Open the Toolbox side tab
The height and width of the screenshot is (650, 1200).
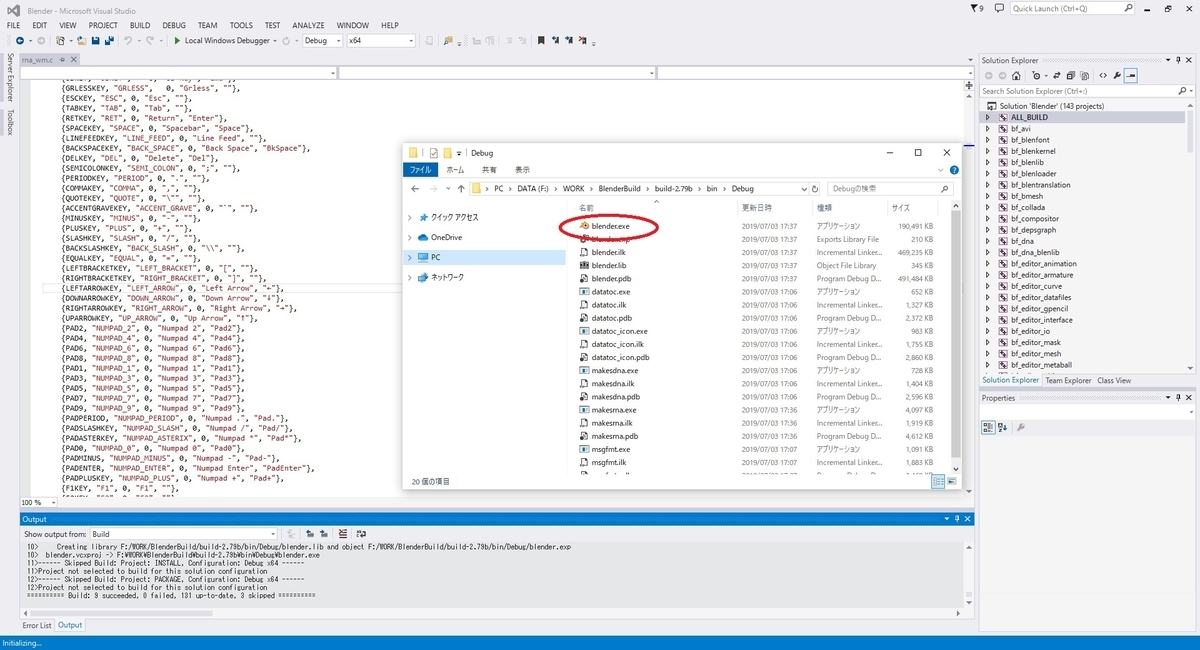(x=8, y=122)
